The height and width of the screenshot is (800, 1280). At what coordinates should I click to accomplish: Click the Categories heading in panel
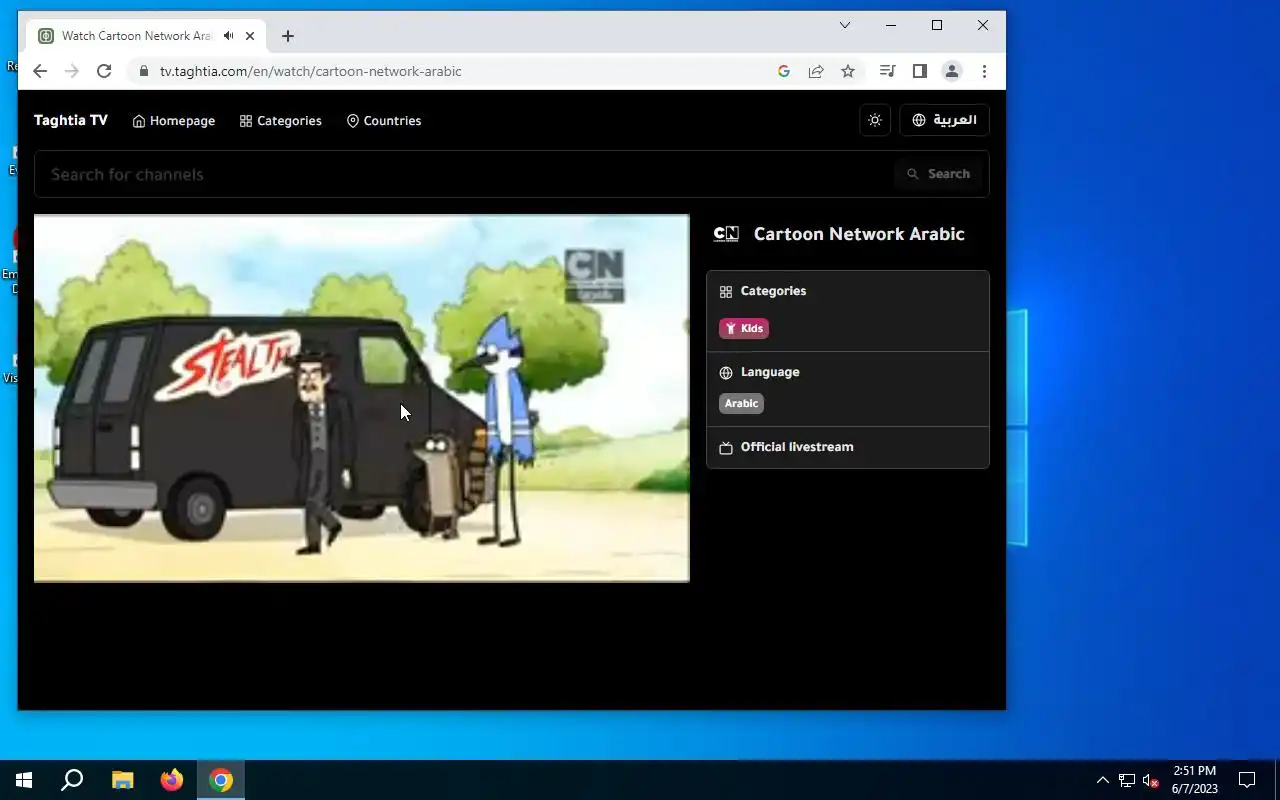[x=773, y=291]
